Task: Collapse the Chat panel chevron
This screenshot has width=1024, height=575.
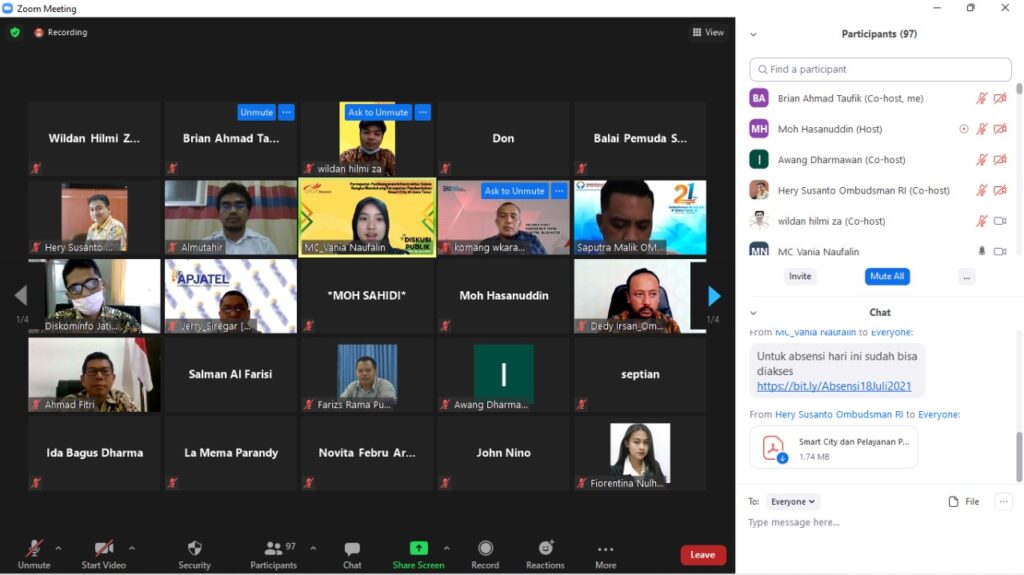Action: (x=753, y=313)
